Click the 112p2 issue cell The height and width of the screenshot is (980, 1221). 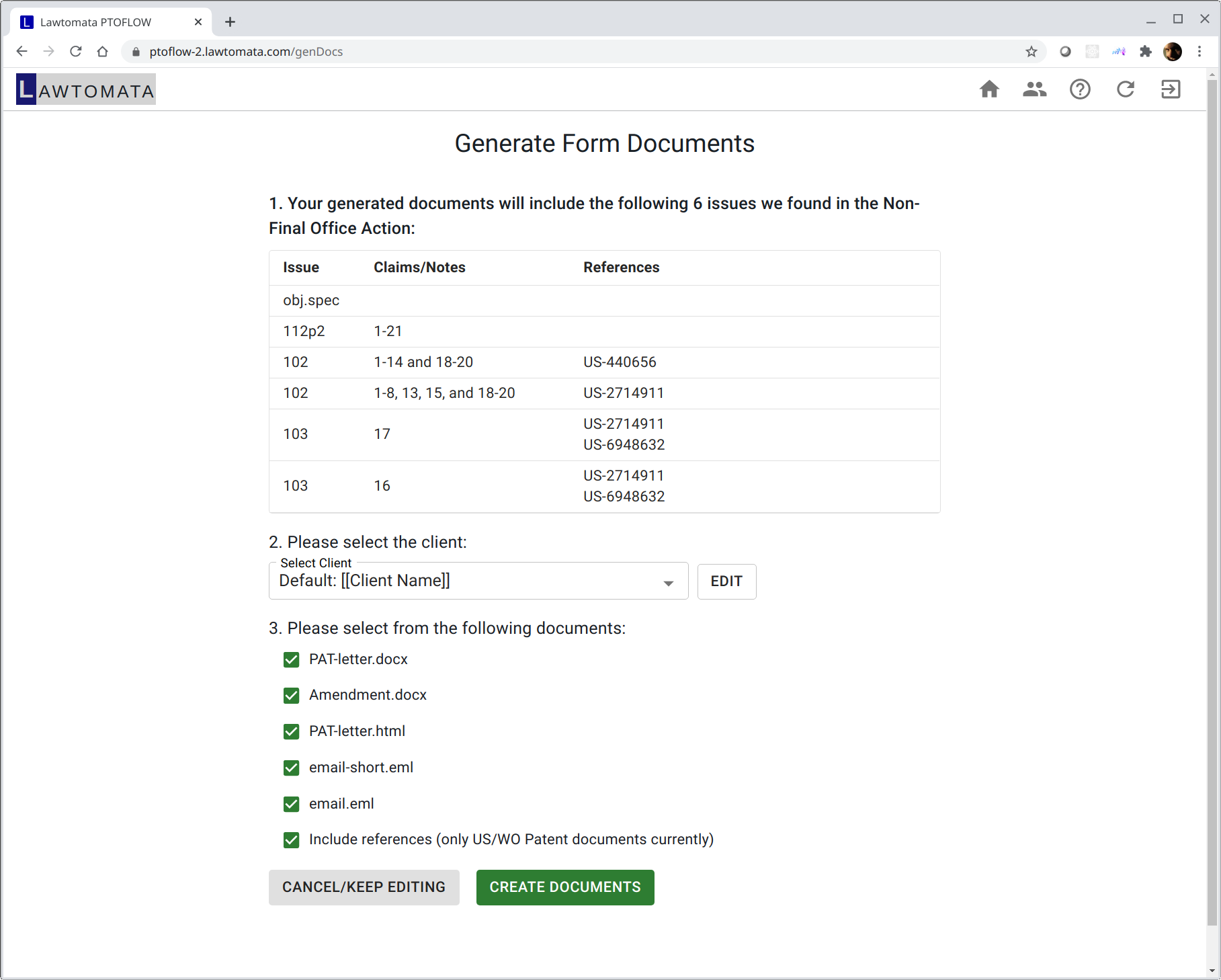pos(304,331)
